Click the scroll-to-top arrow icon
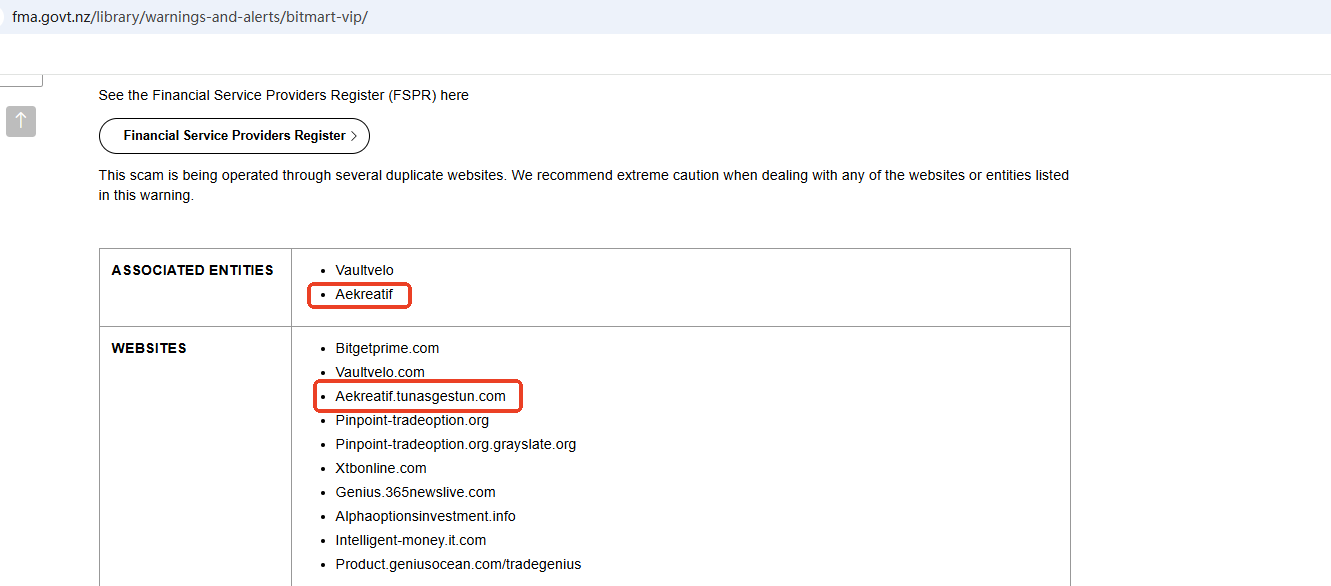 coord(21,122)
